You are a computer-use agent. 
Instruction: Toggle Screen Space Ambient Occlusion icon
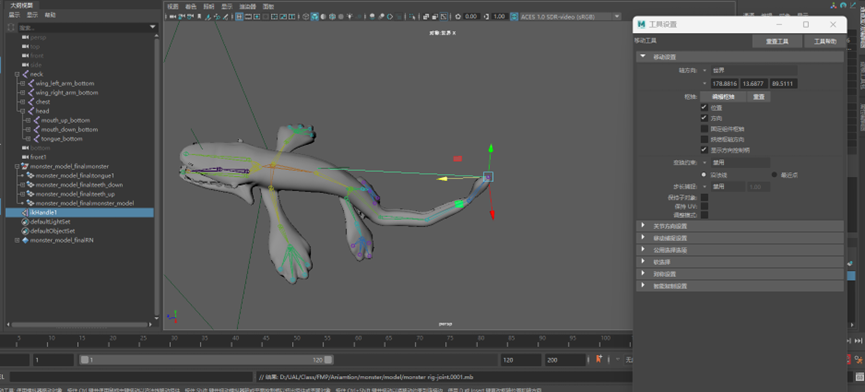(x=372, y=17)
